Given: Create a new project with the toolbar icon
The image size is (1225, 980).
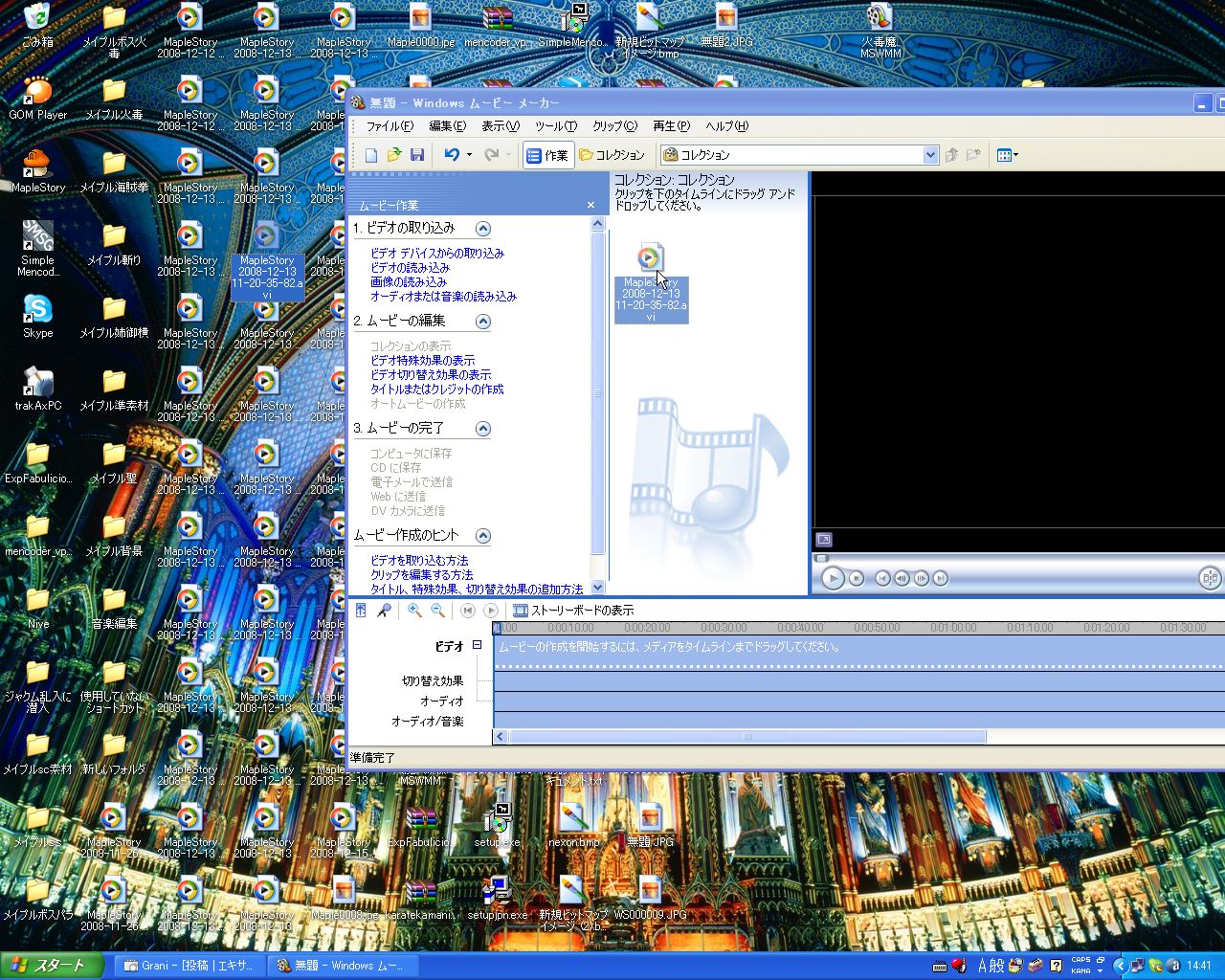Looking at the screenshot, I should click(371, 155).
